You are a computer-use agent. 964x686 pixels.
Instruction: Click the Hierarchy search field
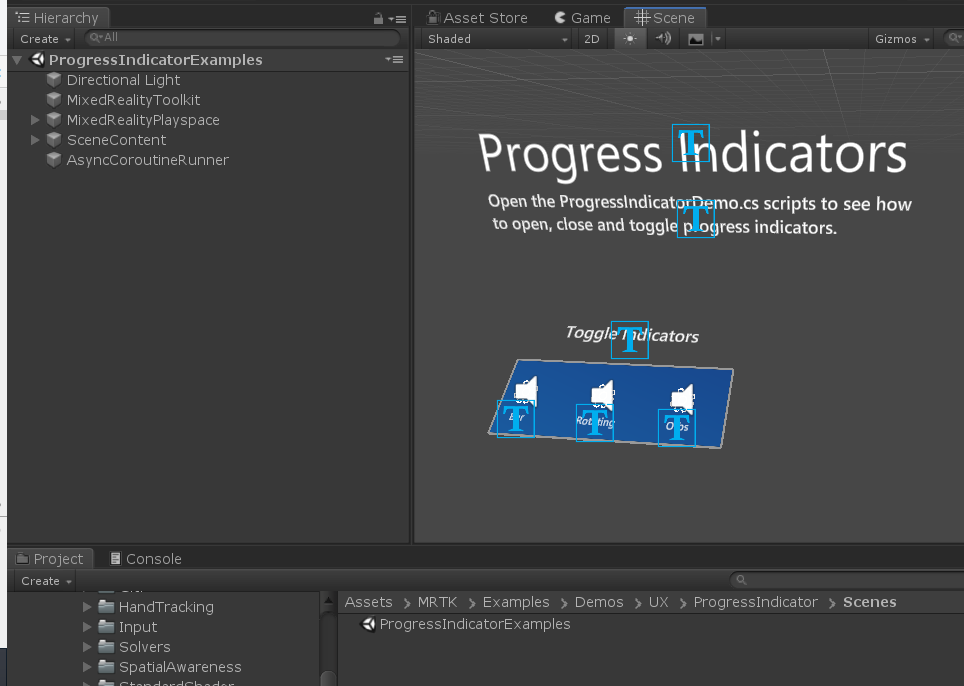tap(242, 37)
